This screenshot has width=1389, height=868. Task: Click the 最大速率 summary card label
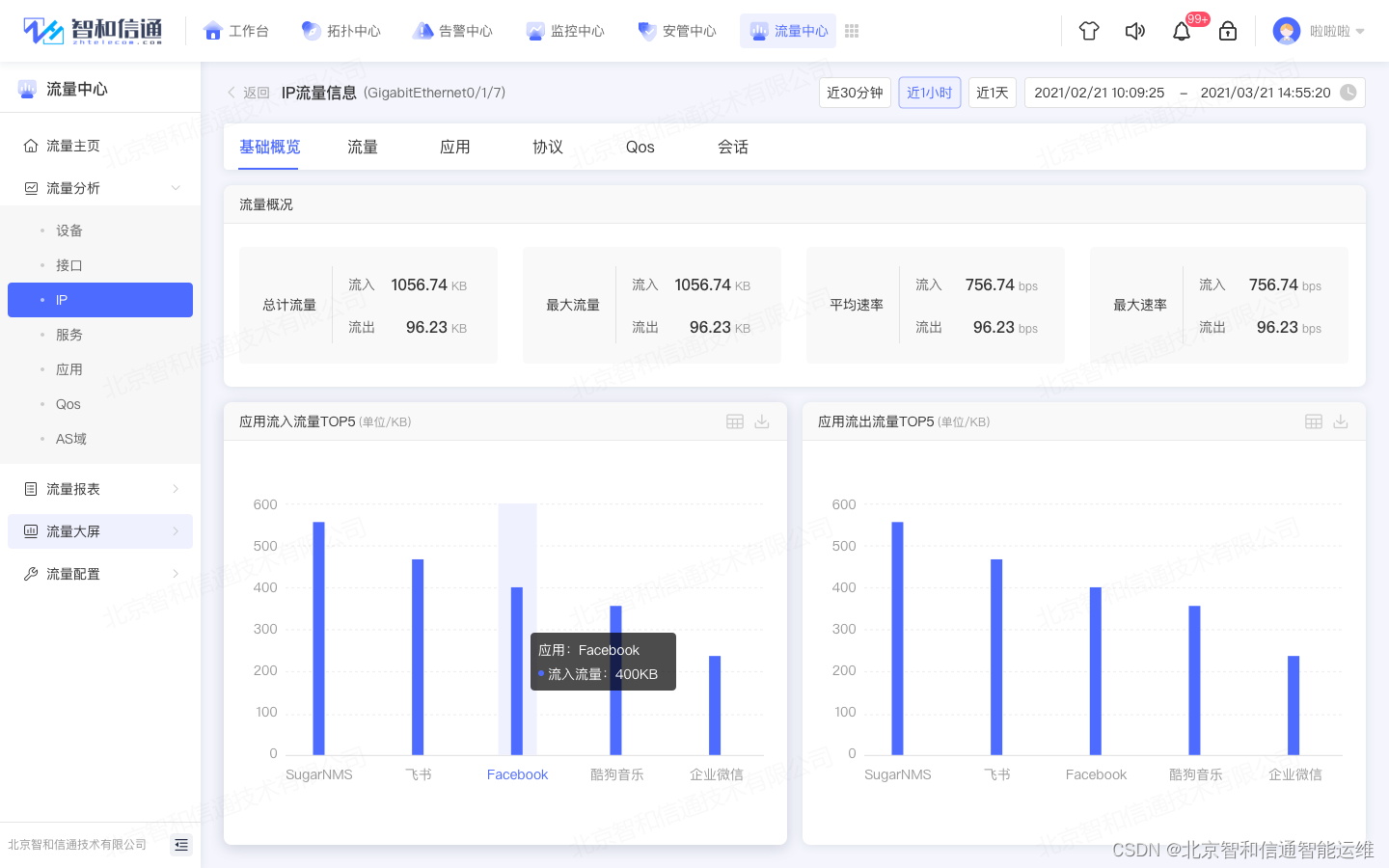(x=1140, y=305)
